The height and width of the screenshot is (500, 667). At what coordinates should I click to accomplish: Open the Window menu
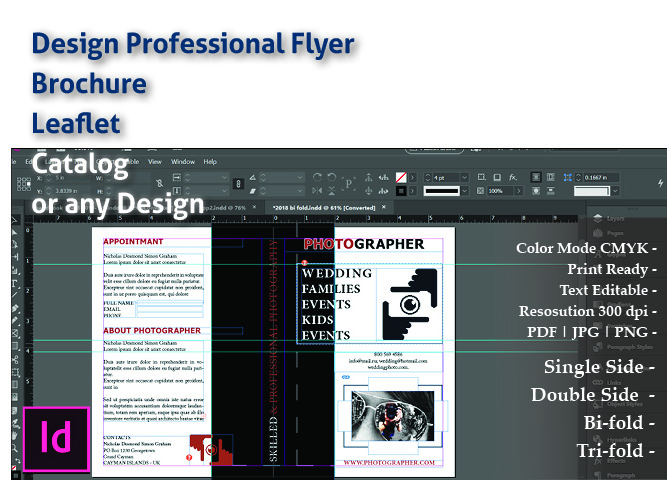pyautogui.click(x=183, y=161)
